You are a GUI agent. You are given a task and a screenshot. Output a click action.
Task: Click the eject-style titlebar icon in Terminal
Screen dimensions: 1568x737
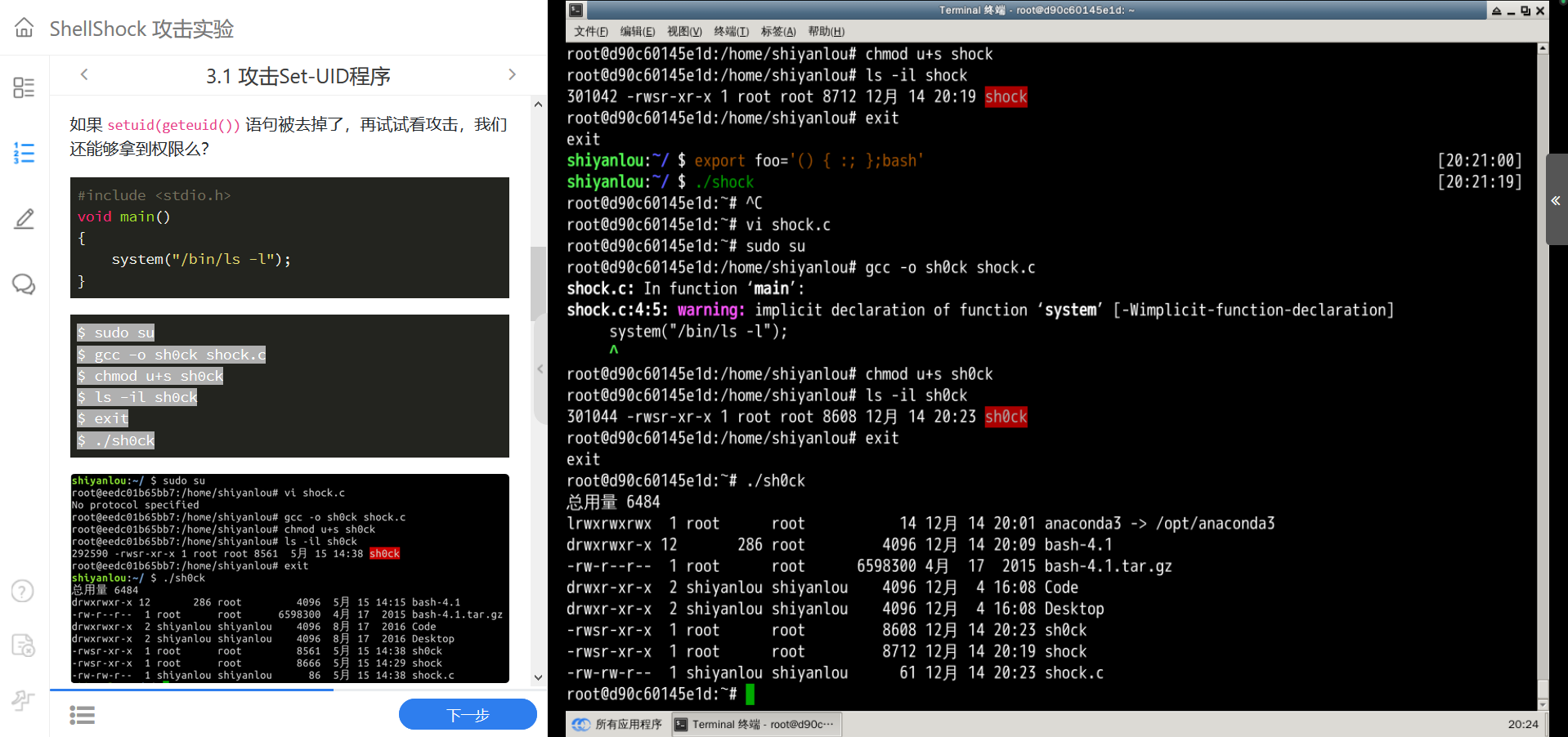point(1496,11)
